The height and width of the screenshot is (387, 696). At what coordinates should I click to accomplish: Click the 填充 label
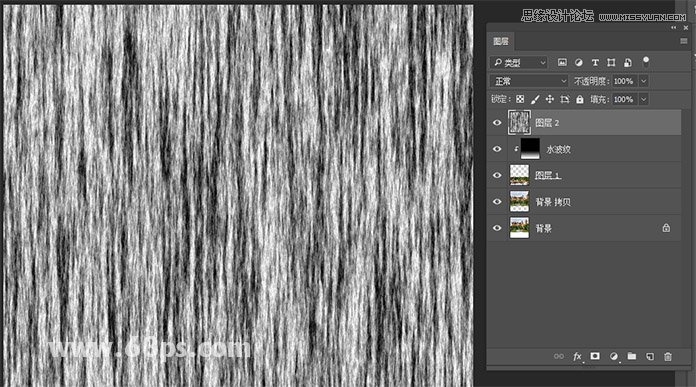click(599, 99)
